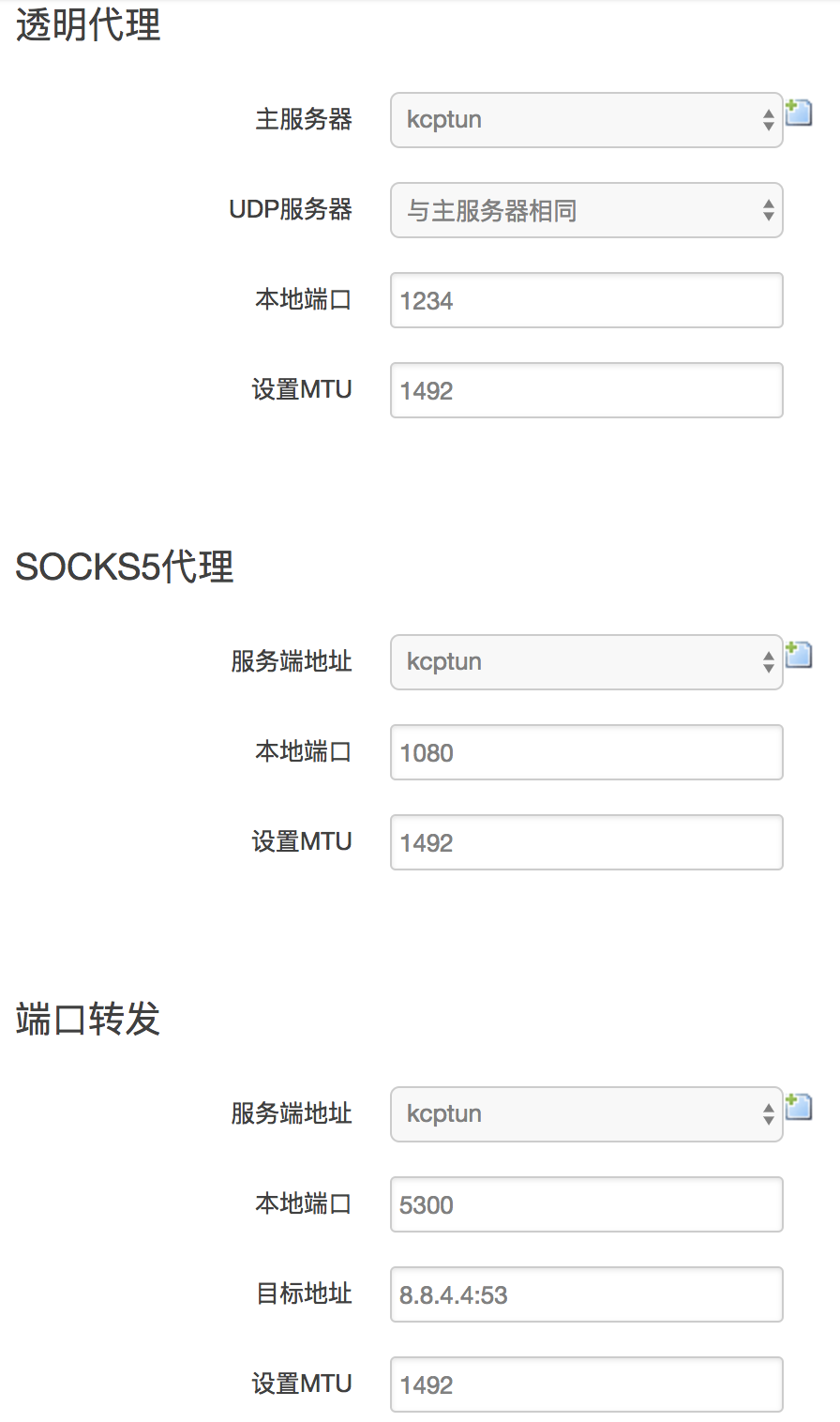
Task: Click the 本地端口 field showing 5300
Action: click(x=586, y=1204)
